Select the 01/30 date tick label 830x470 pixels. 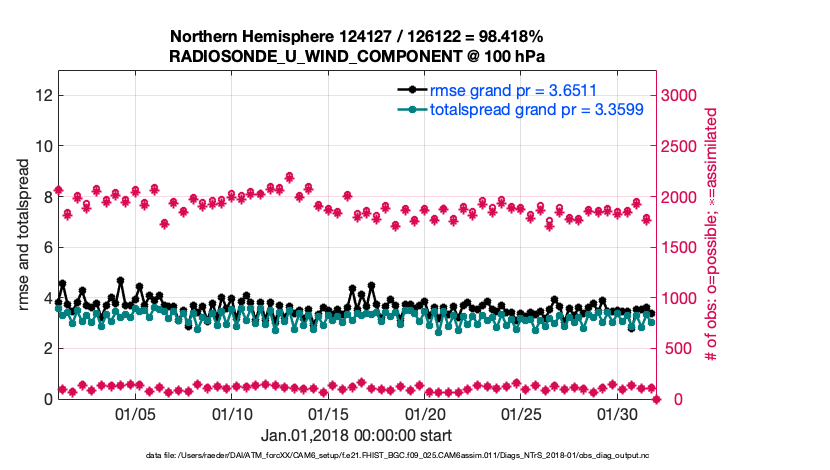tap(617, 415)
